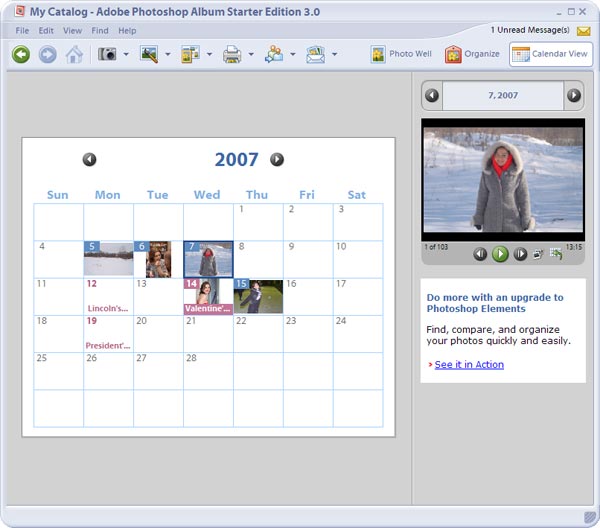Image resolution: width=600 pixels, height=528 pixels.
Task: Expand the Create dropdown arrow
Action: [x=209, y=54]
